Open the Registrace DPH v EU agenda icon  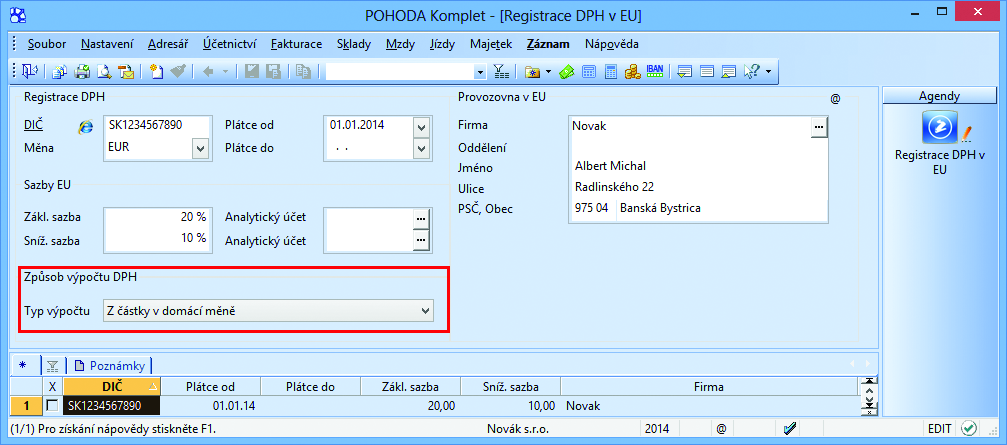(940, 127)
